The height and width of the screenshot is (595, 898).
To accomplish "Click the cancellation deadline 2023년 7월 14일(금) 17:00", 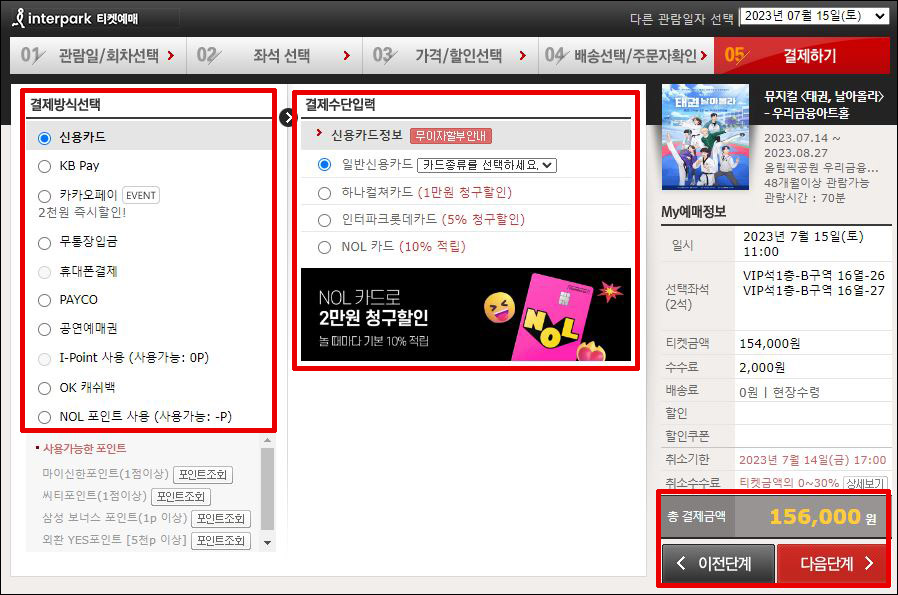I will coord(813,460).
